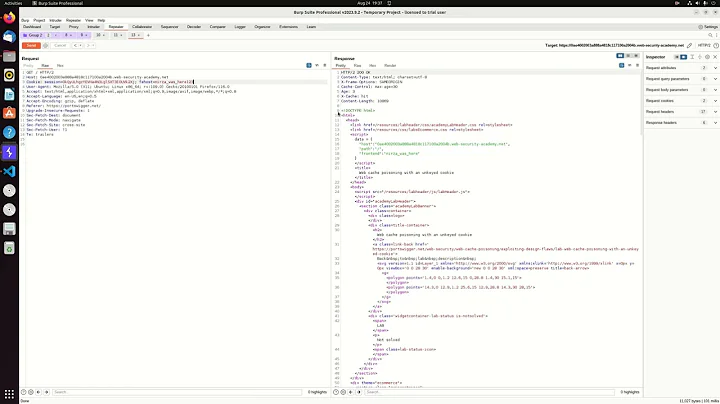Viewport: 720px width, 404px height.
Task: Open the Repeater menu in the menu bar
Action: [x=73, y=20]
